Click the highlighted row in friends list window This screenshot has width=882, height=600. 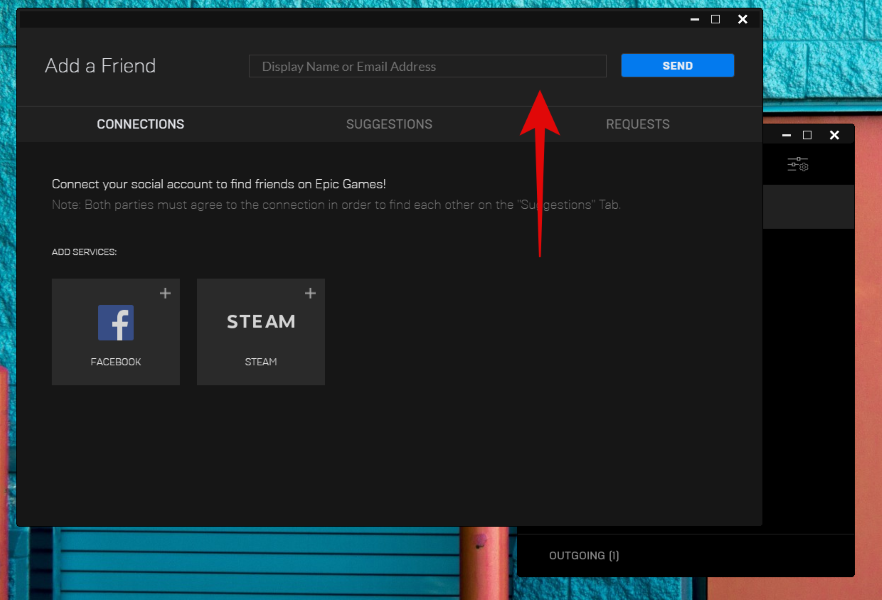coord(808,207)
